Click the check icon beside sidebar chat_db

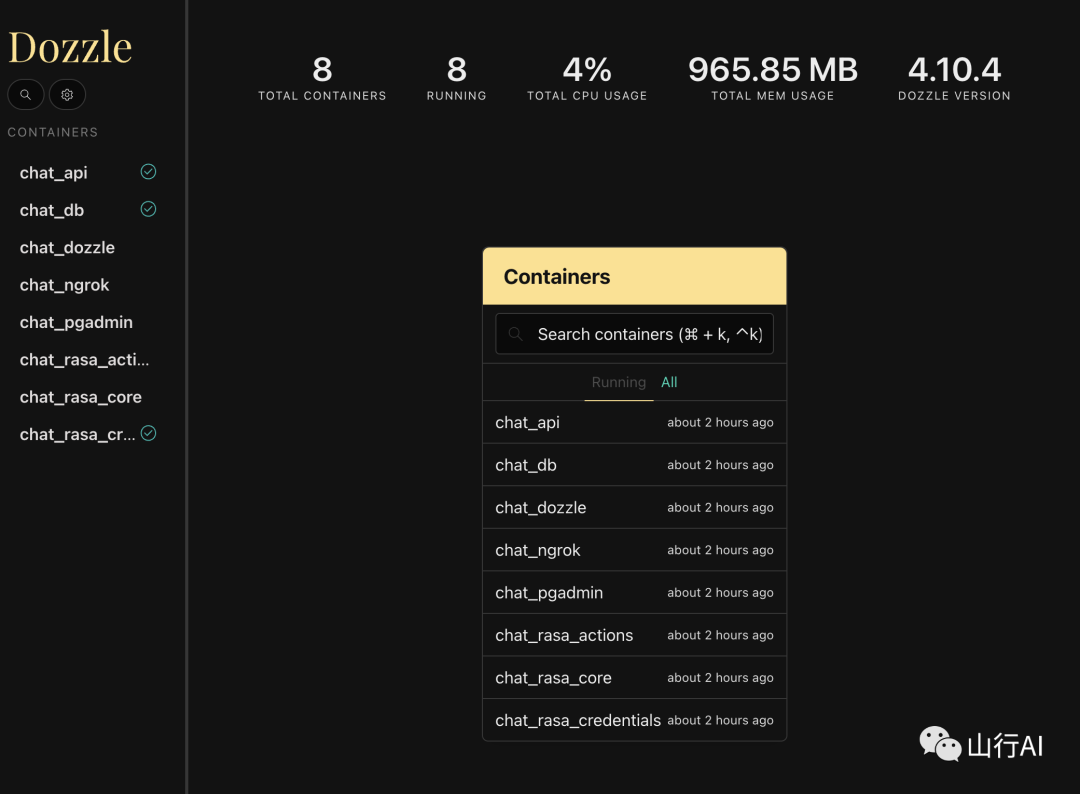(x=148, y=209)
